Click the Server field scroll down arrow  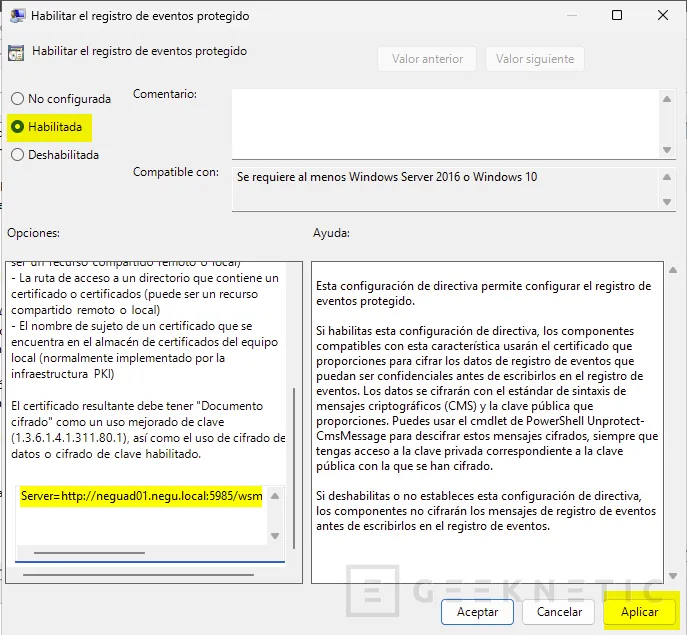(275, 536)
